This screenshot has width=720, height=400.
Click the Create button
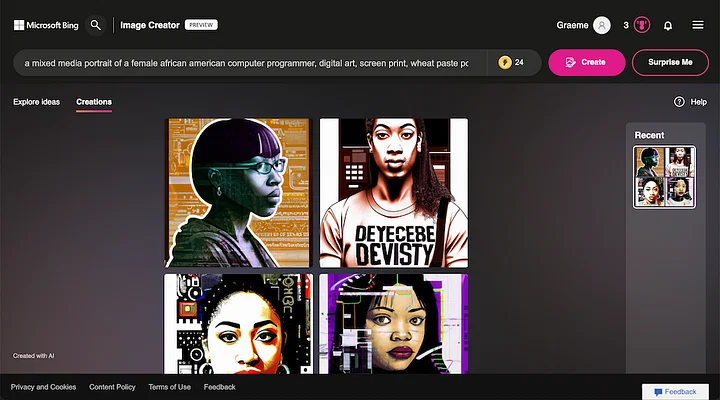point(586,62)
